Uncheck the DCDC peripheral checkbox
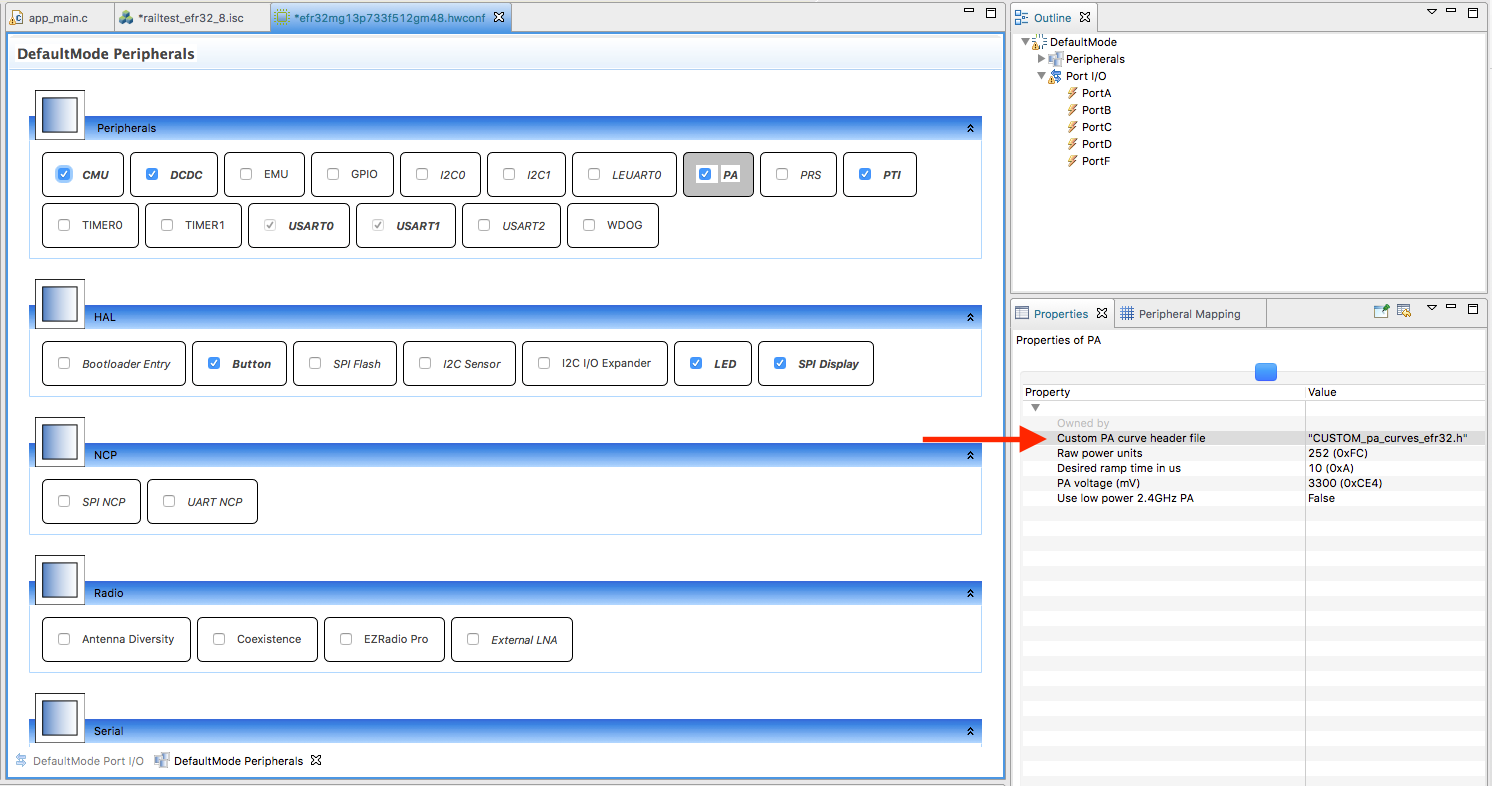Viewport: 1492px width, 786px height. coord(152,174)
